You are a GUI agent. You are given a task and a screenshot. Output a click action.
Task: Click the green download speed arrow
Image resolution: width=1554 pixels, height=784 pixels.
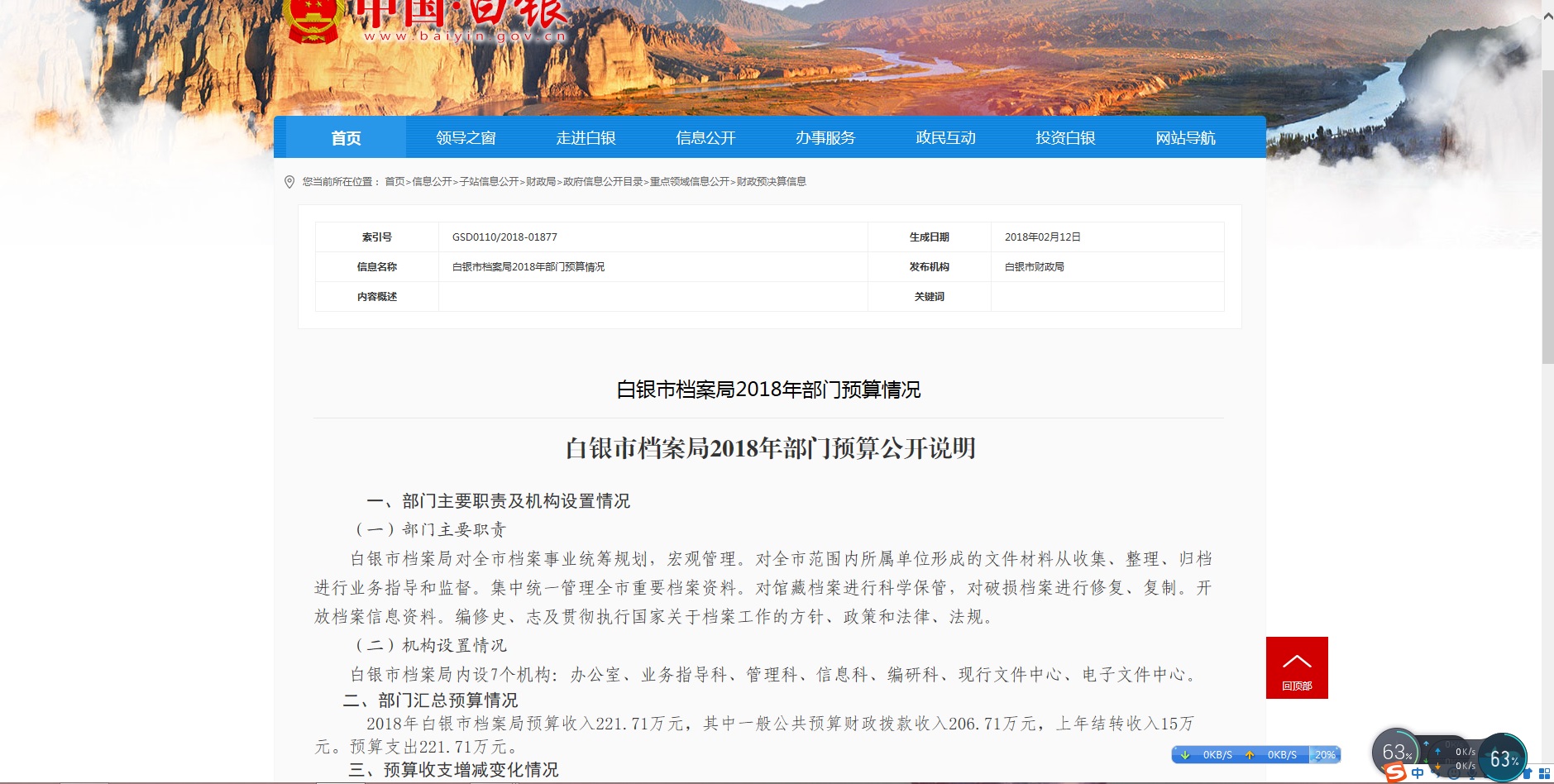(1184, 754)
